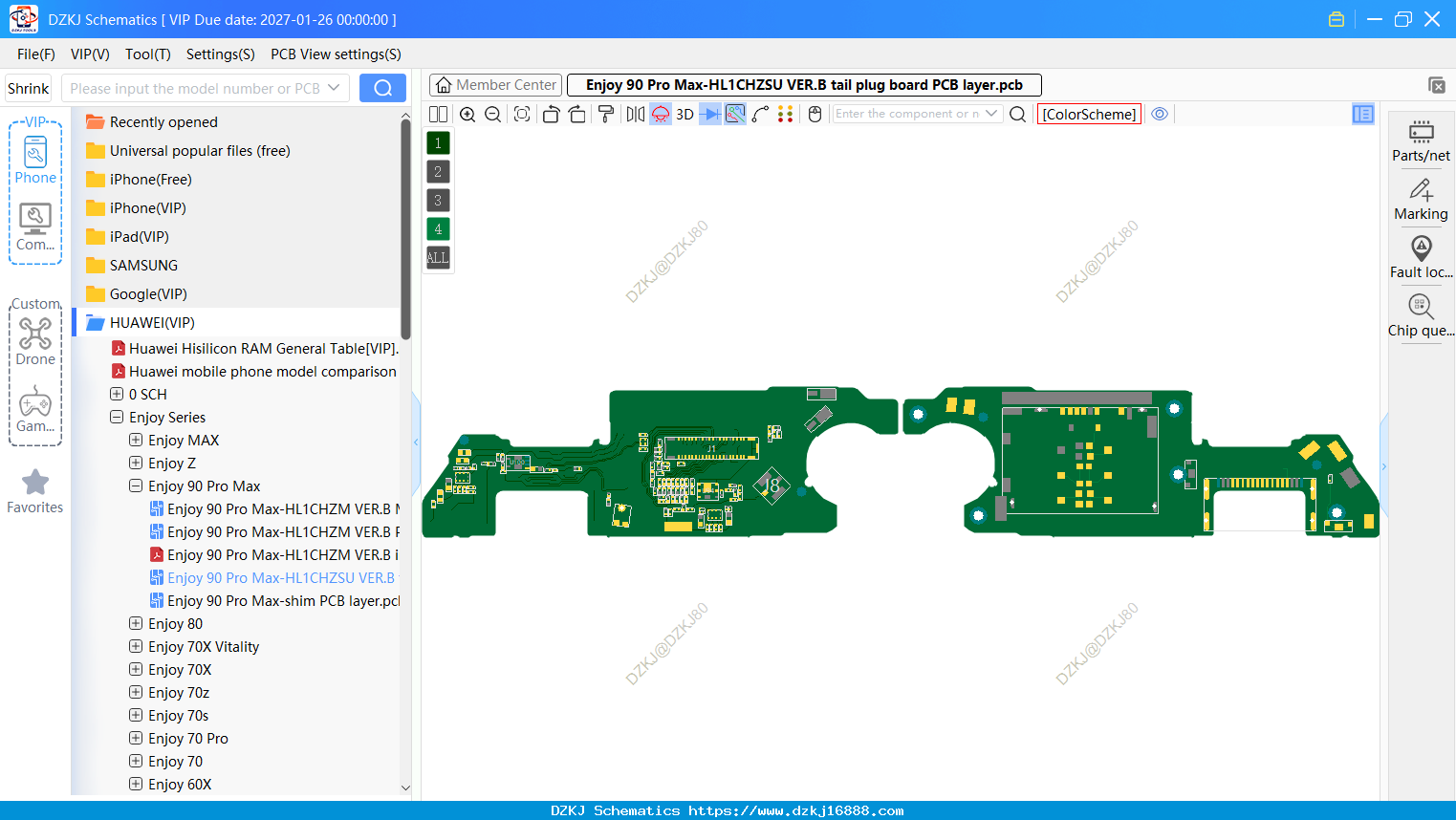Open the VIP(V) menu
Screen dimensions: 1456x820
tap(90, 54)
